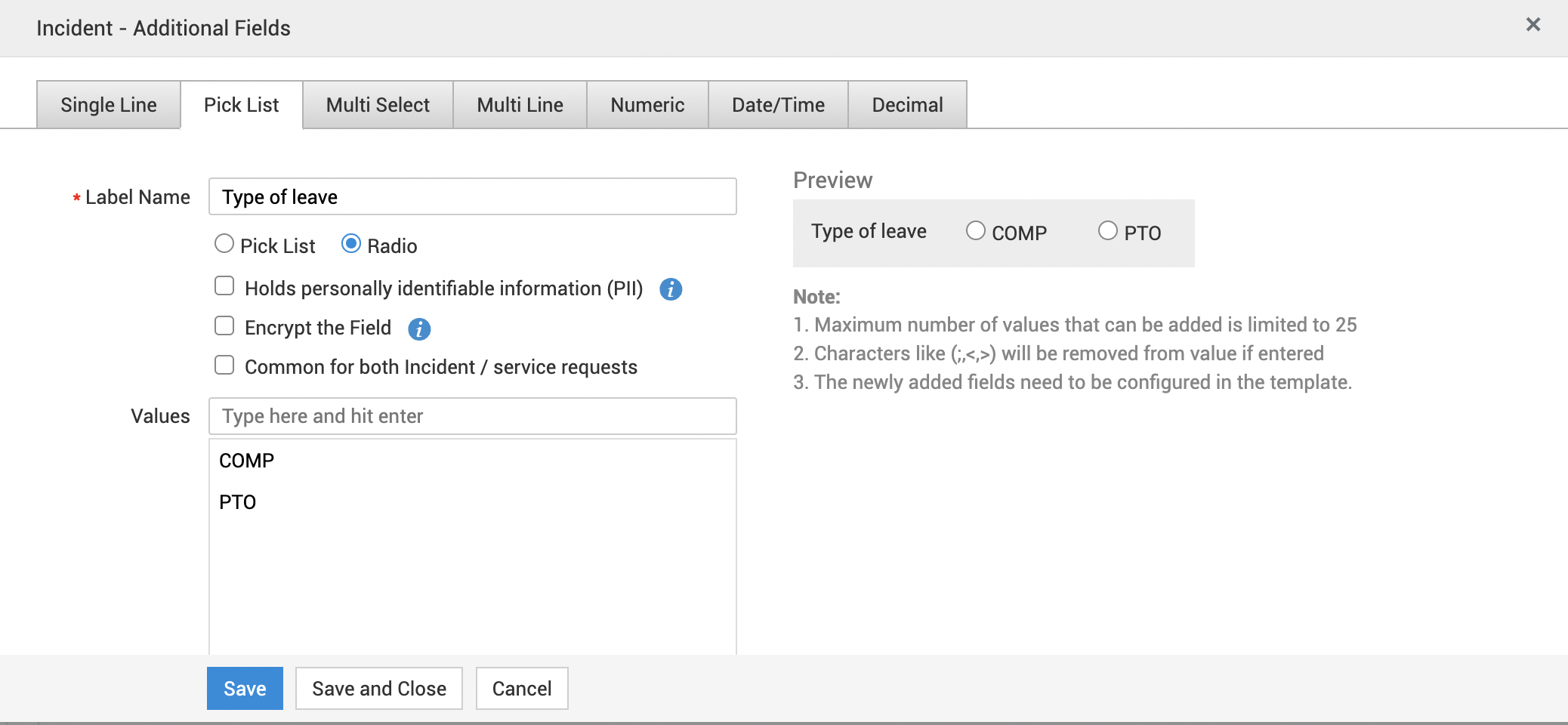Click Save and Close

coord(379,689)
